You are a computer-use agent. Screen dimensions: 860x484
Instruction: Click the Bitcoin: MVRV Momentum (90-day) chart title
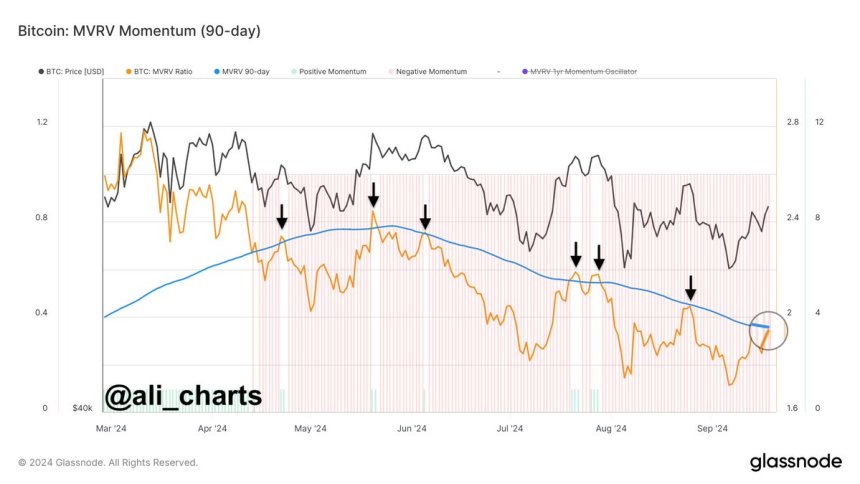pyautogui.click(x=139, y=31)
